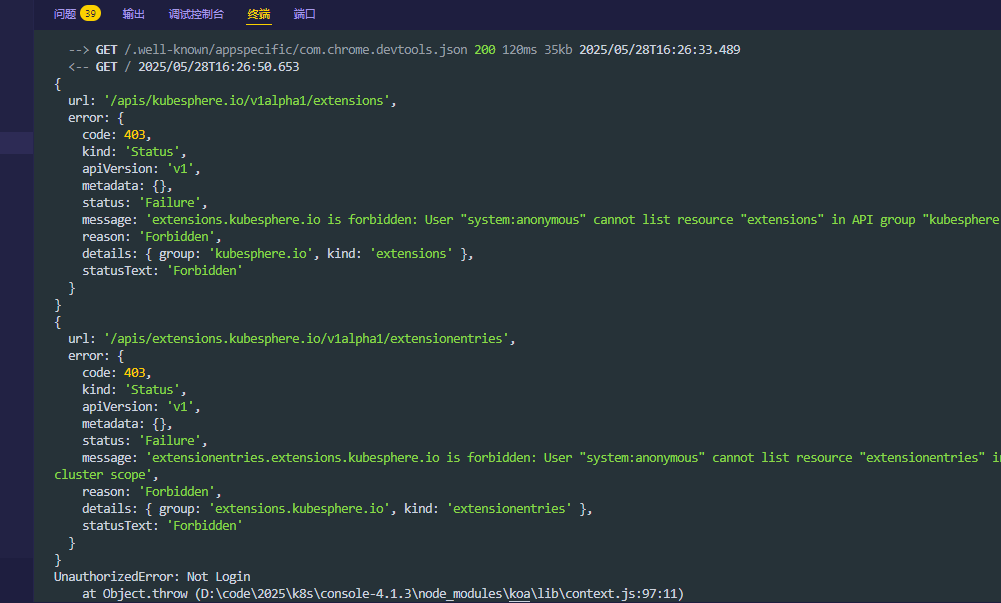1001x603 pixels.
Task: Click the wrapped text "cluster scope'"
Action: click(103, 475)
